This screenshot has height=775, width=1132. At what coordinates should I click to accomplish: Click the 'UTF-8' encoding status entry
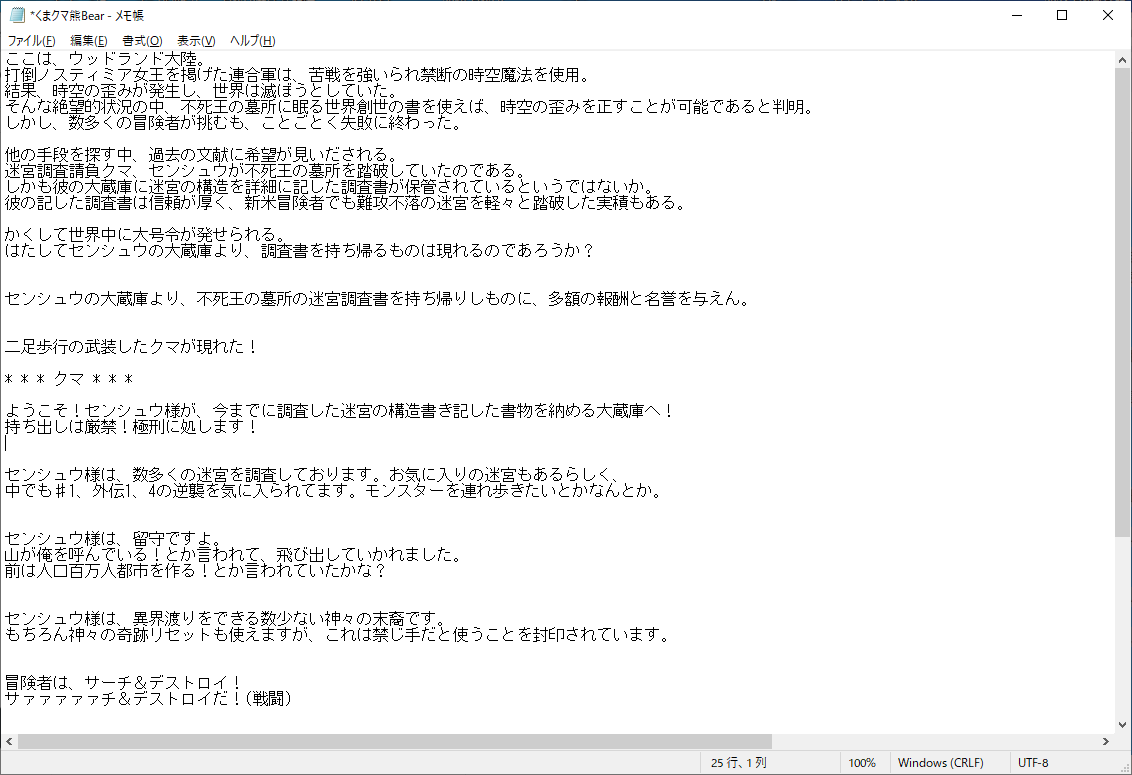point(1033,763)
